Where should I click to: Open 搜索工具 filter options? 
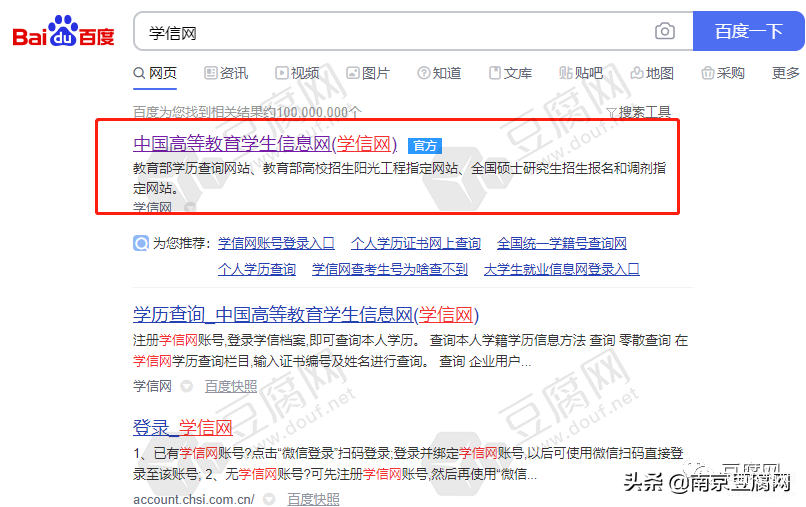tap(639, 112)
